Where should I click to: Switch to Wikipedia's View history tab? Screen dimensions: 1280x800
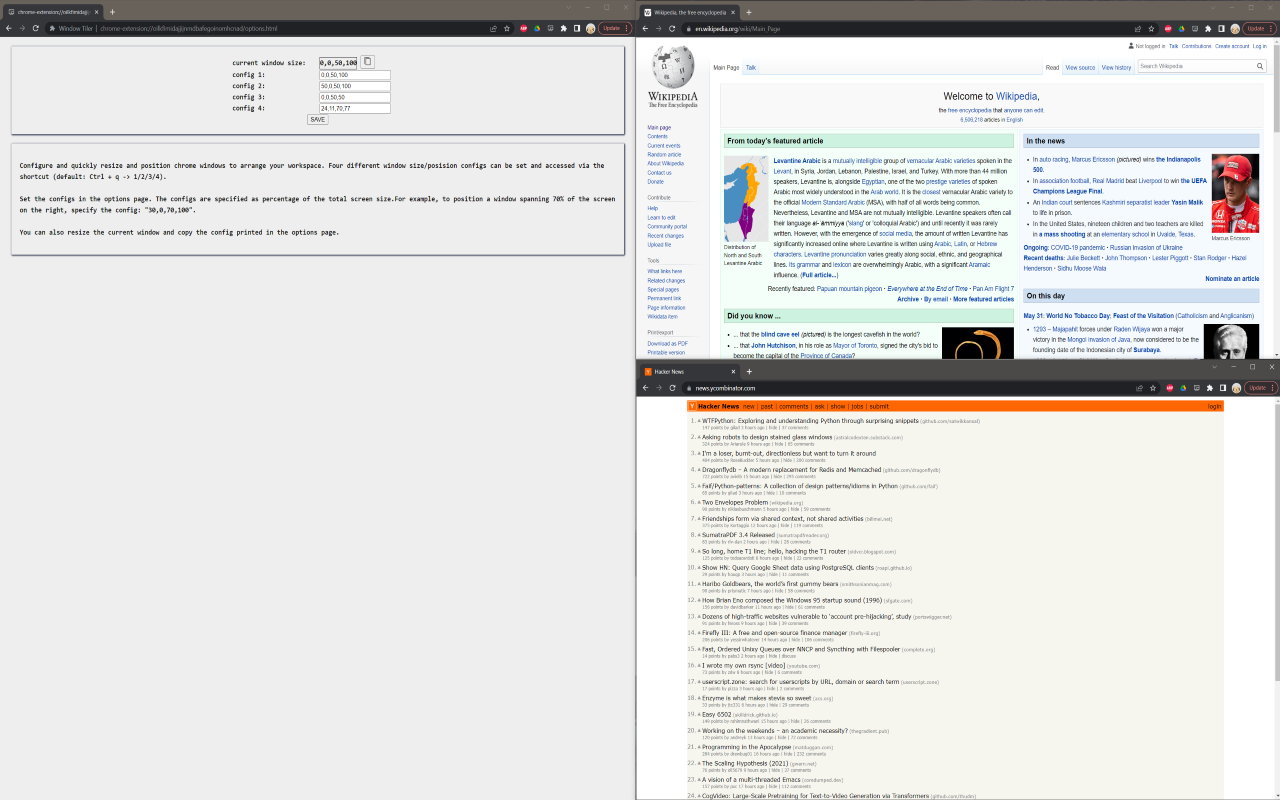[1116, 68]
